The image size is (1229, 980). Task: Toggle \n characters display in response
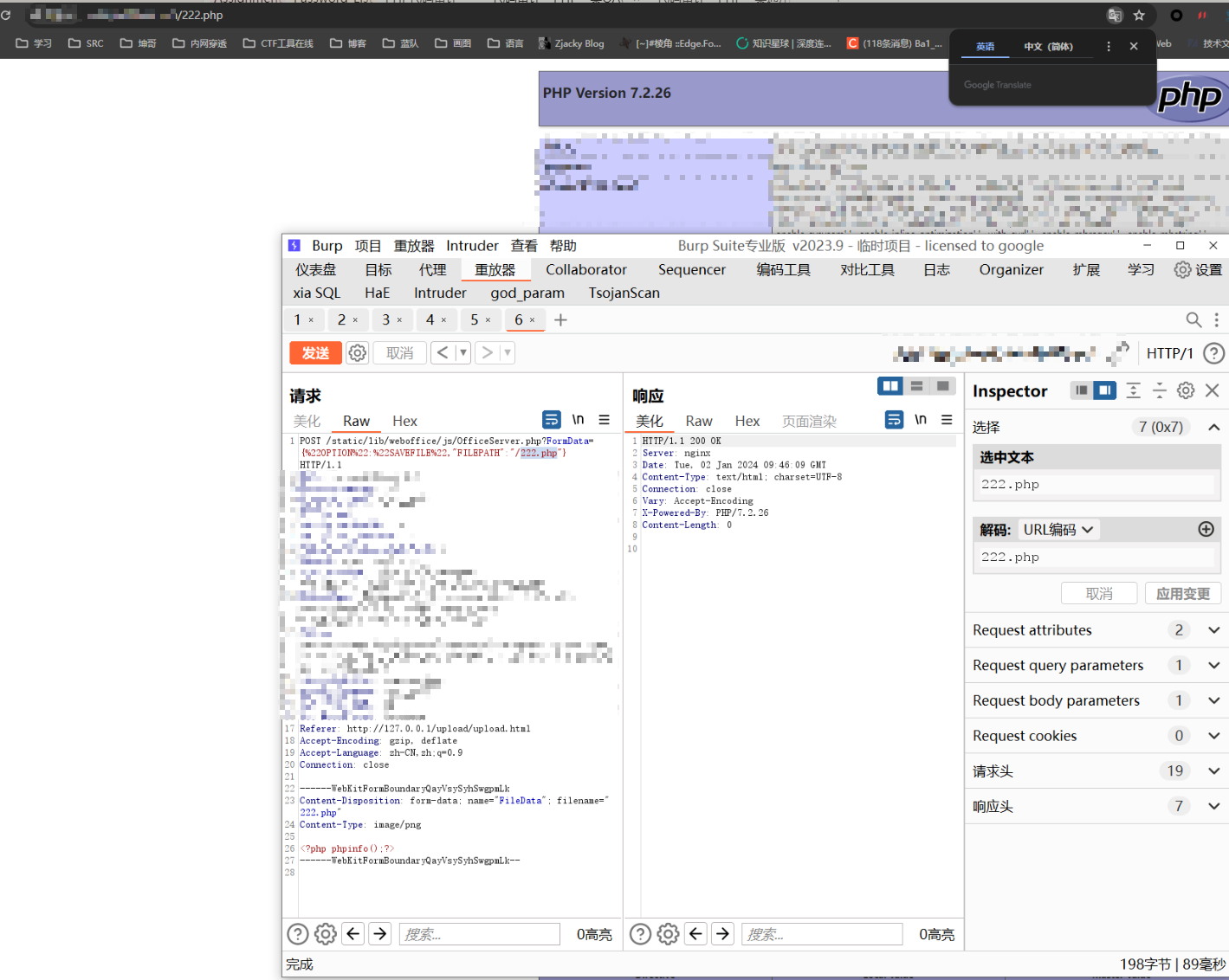tap(921, 420)
